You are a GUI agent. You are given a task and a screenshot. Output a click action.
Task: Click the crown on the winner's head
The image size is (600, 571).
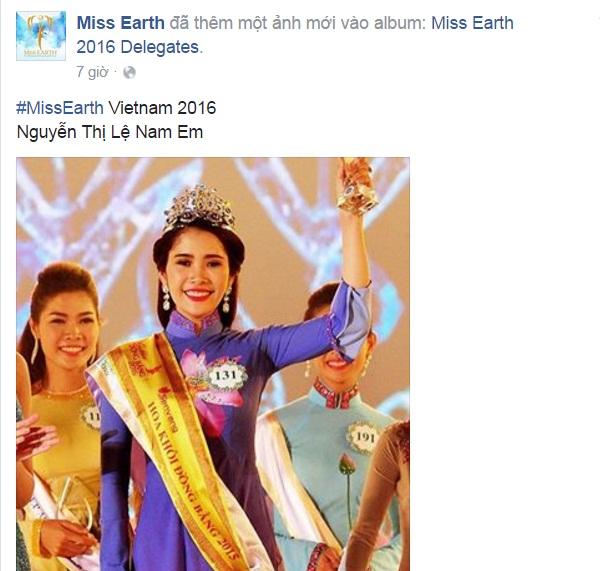pyautogui.click(x=199, y=207)
